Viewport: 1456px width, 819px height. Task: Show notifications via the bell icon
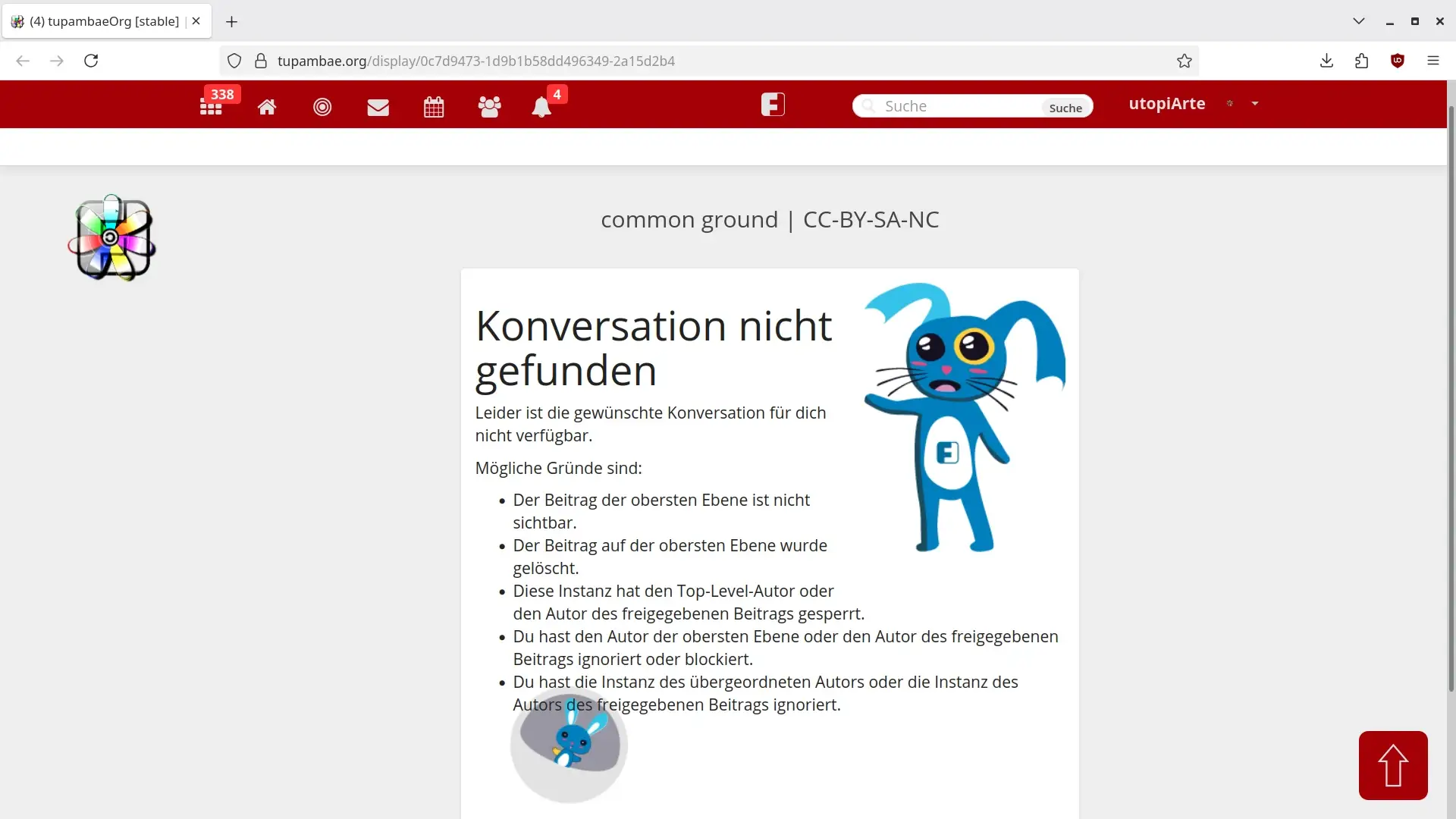click(541, 107)
